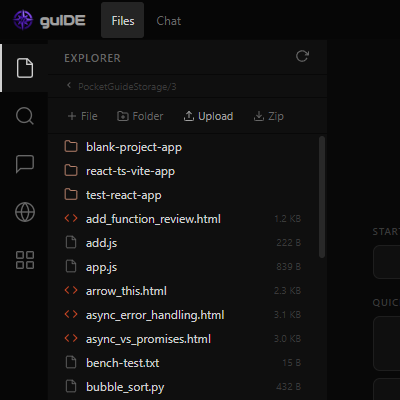Open arrow_this.html
The width and height of the screenshot is (400, 400).
[126, 291]
